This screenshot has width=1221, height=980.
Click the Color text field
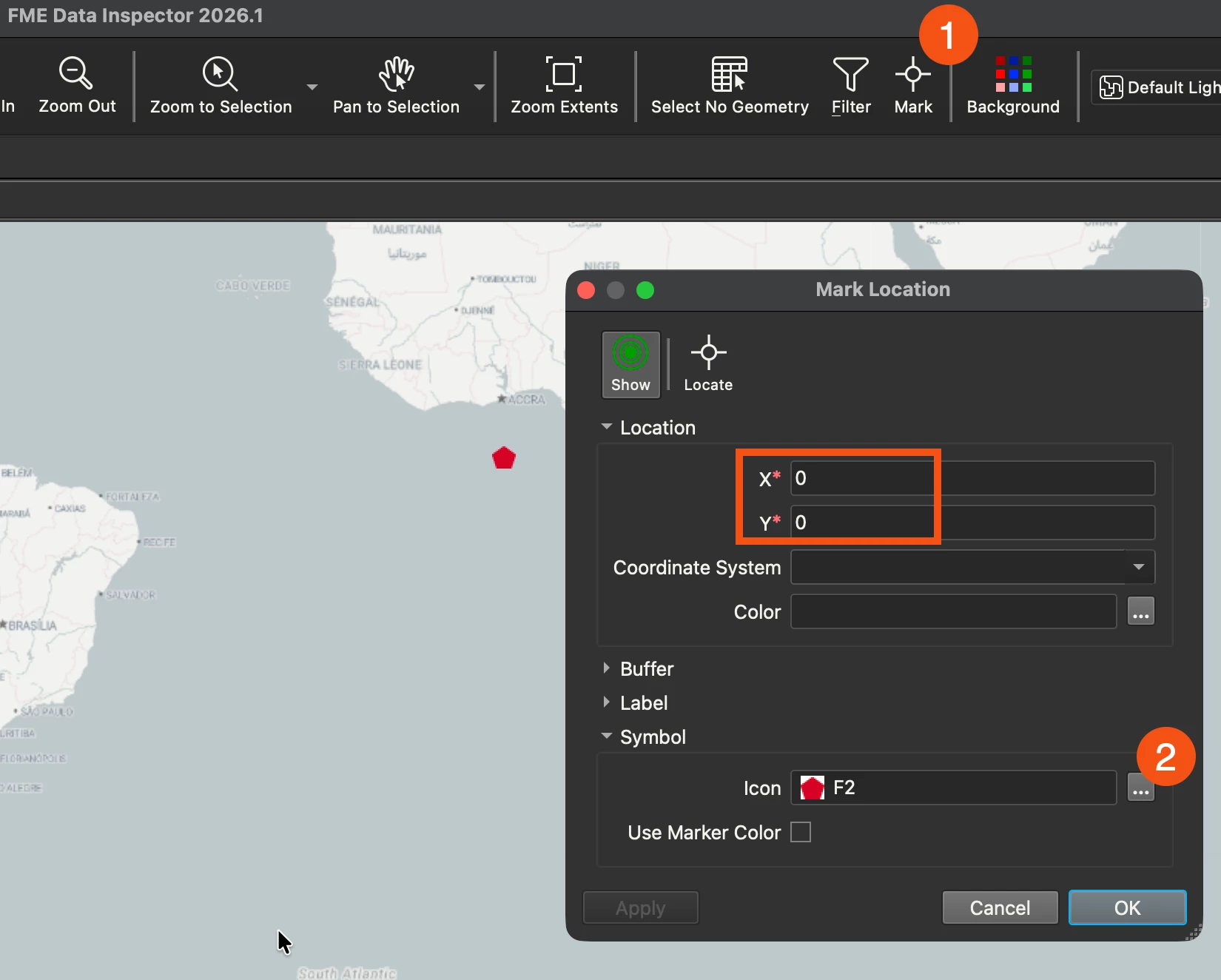pos(953,611)
